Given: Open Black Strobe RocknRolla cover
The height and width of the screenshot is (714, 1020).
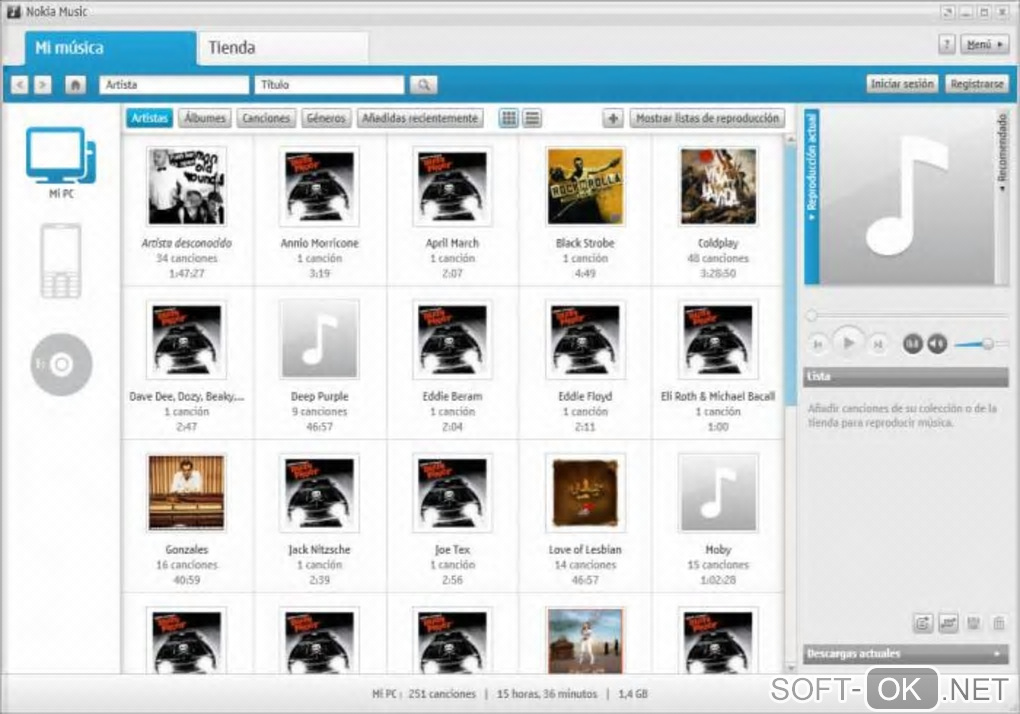Looking at the screenshot, I should pyautogui.click(x=585, y=187).
